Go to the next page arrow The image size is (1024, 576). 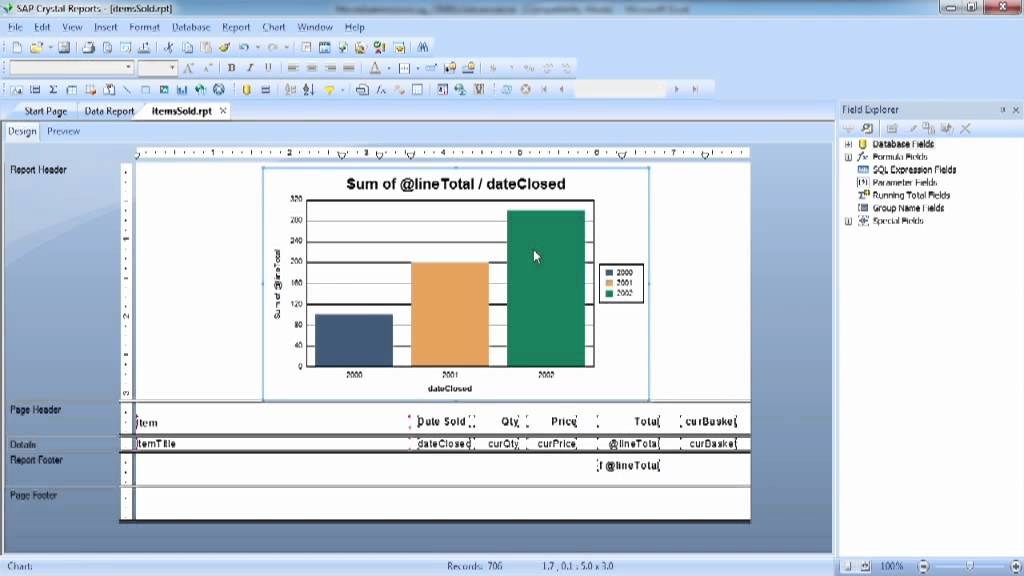point(677,89)
